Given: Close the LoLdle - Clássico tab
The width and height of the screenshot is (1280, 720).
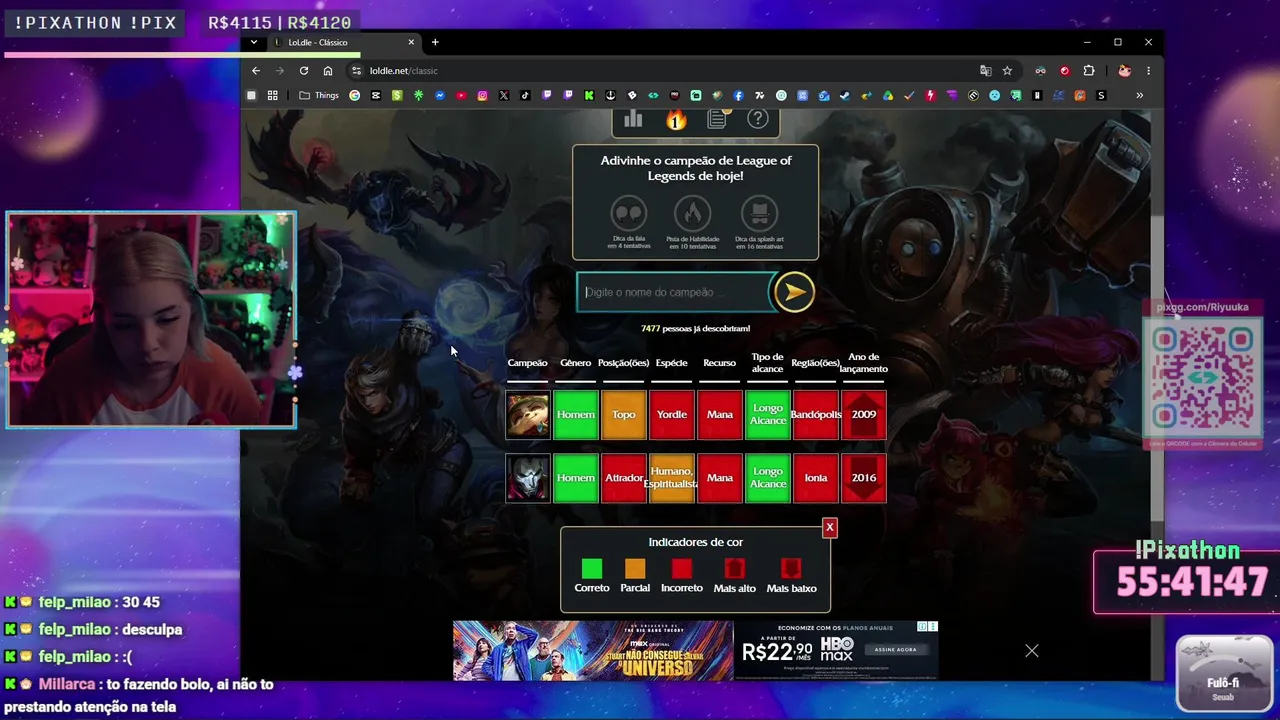Looking at the screenshot, I should coord(411,42).
